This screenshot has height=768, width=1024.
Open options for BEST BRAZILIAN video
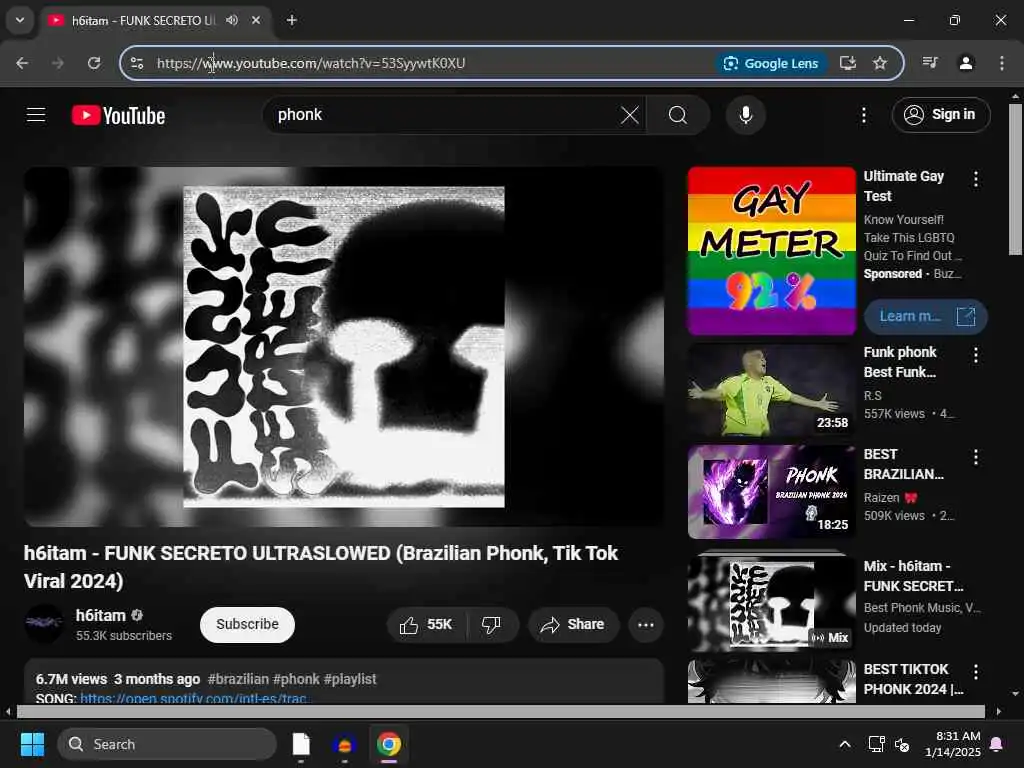[x=976, y=457]
